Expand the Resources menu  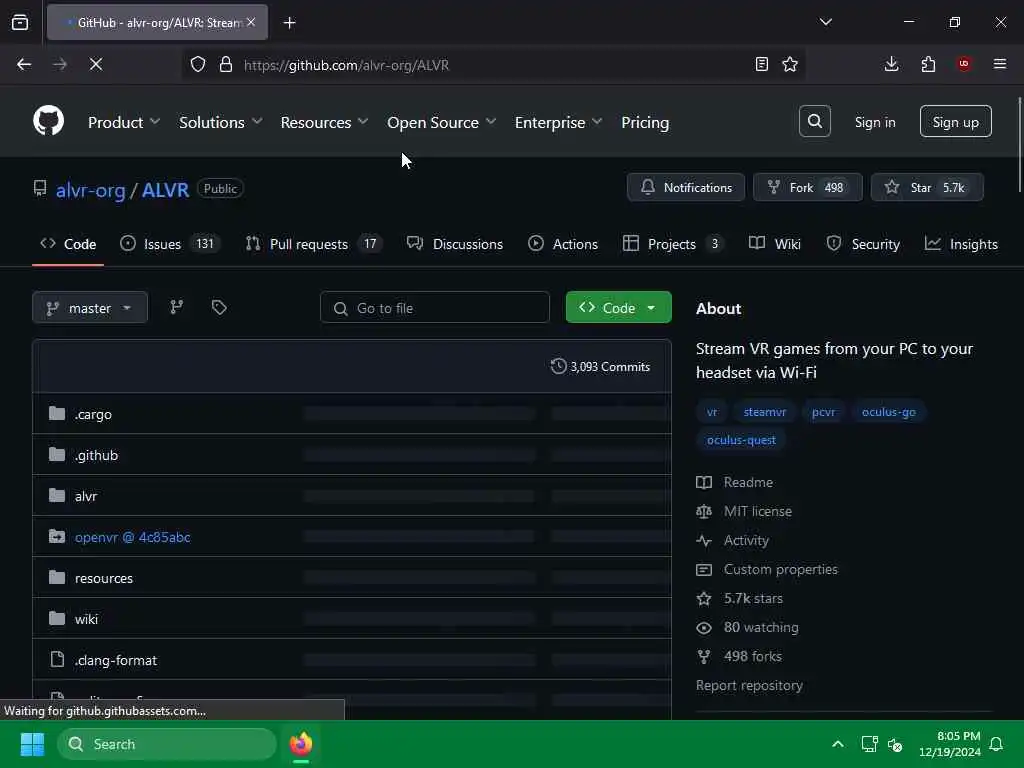tap(324, 122)
